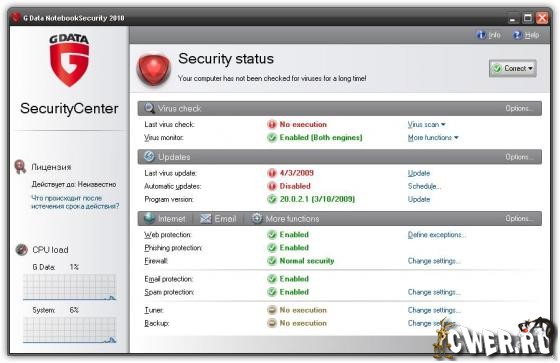Click the red 'No execution' status text
Screen dimensions: 560x363
(303, 124)
